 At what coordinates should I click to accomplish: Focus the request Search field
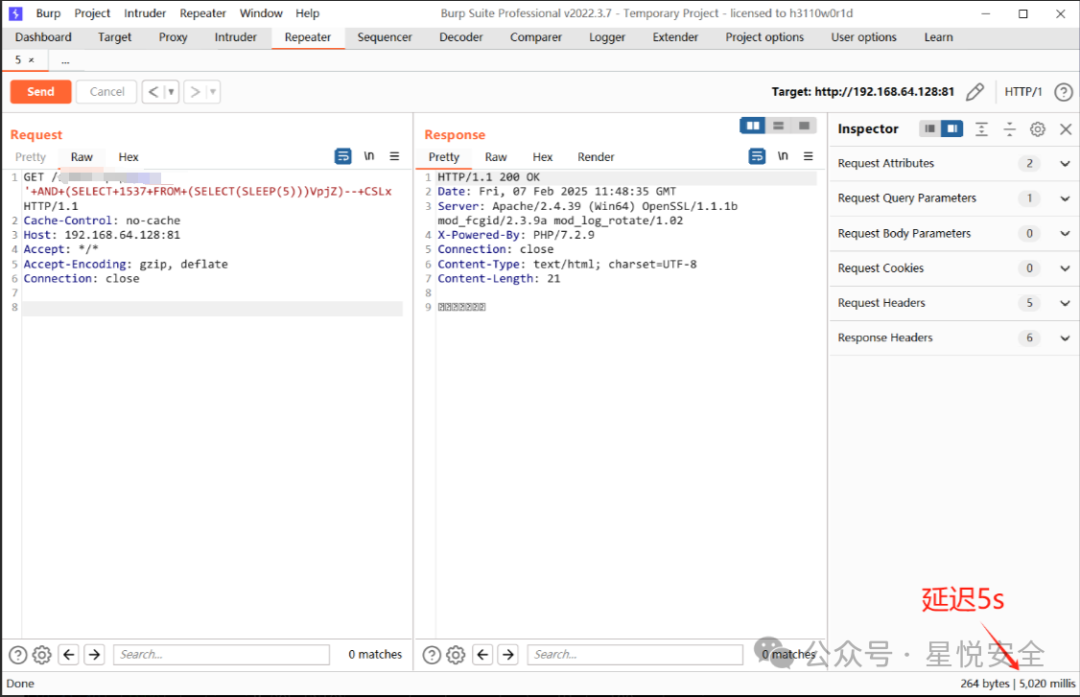coord(222,654)
